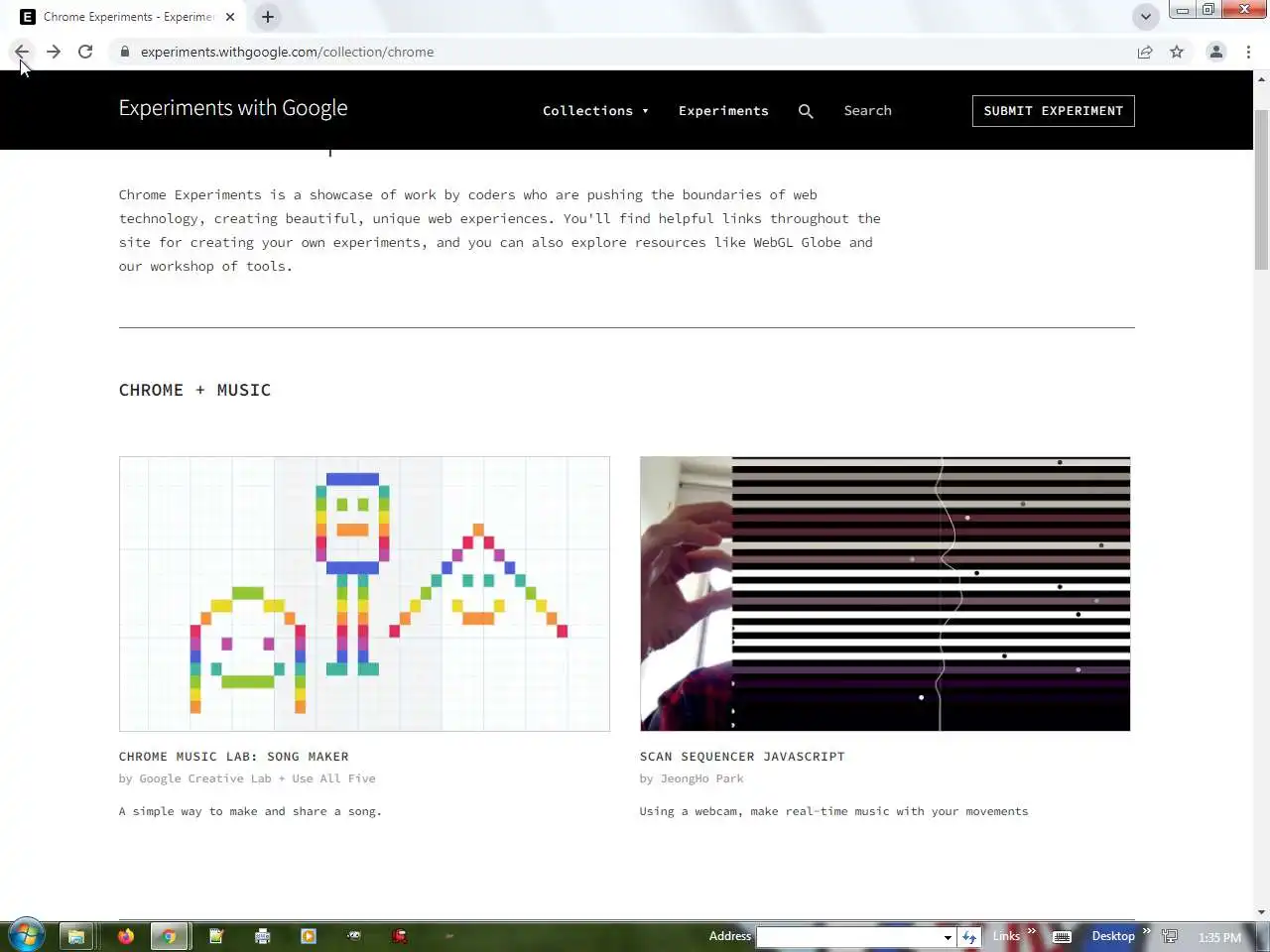1270x952 pixels.
Task: Open the Song Maker pixel-art thumbnail
Action: [x=364, y=594]
